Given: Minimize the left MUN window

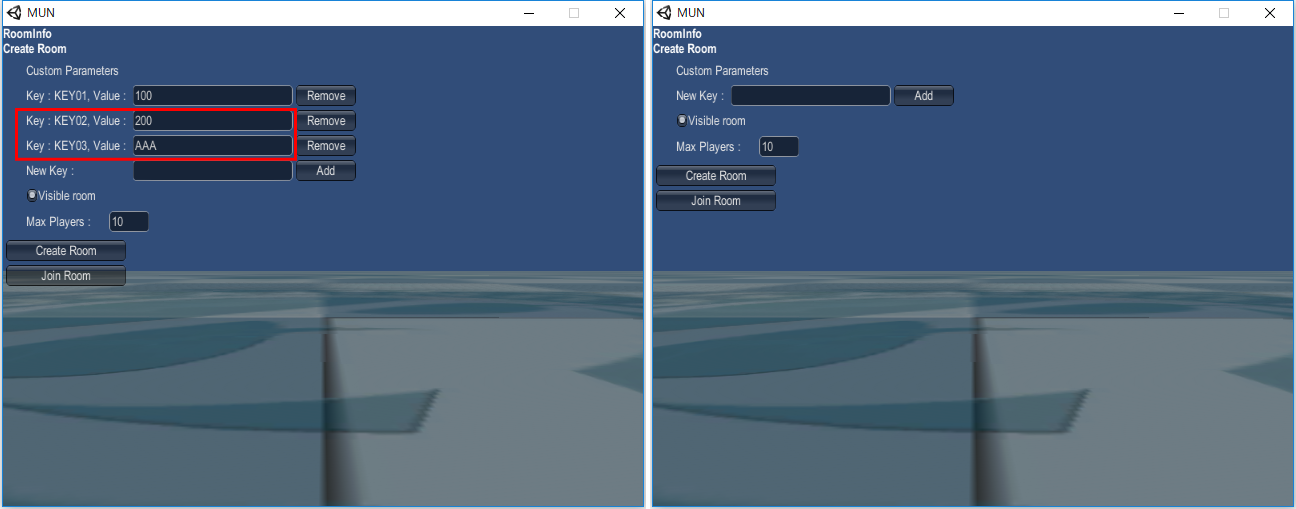Looking at the screenshot, I should [x=528, y=13].
